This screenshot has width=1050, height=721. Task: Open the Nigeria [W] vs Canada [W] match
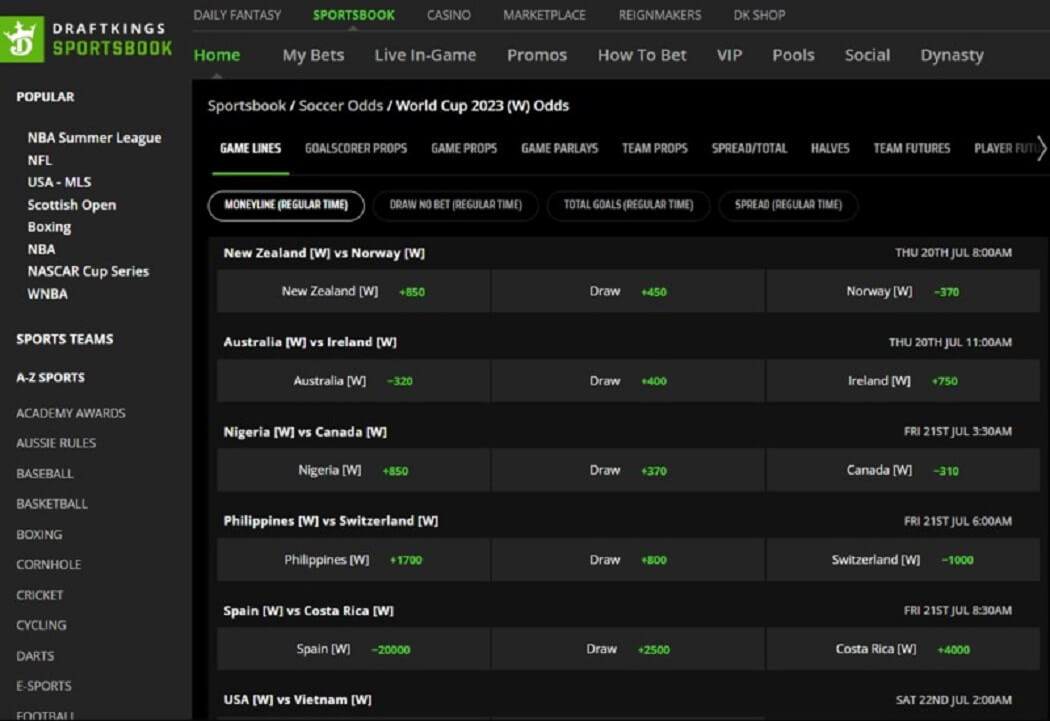[x=305, y=432]
